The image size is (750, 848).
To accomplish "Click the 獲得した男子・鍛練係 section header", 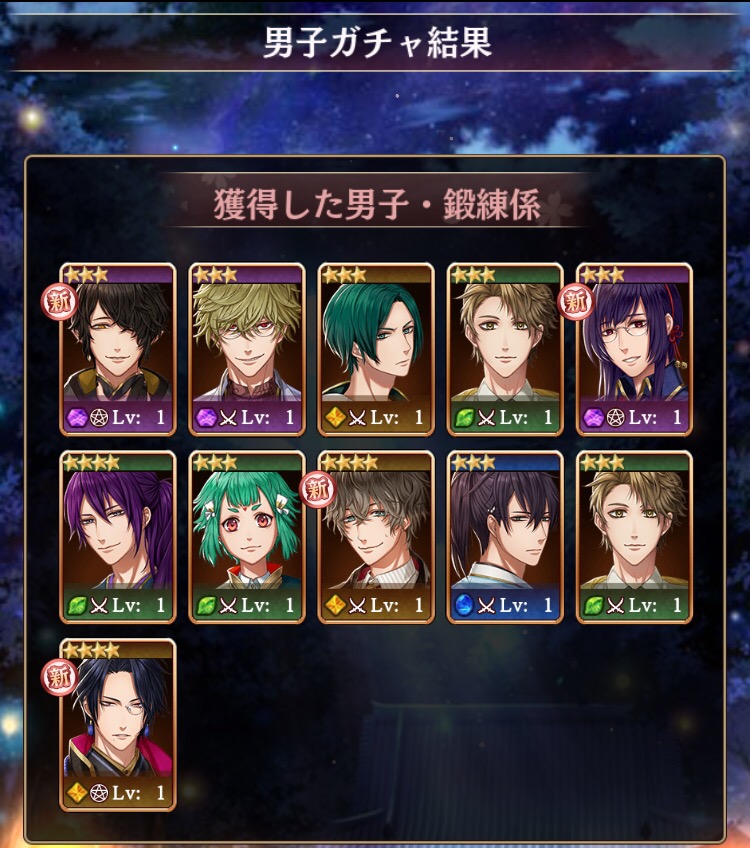I will coord(377,205).
